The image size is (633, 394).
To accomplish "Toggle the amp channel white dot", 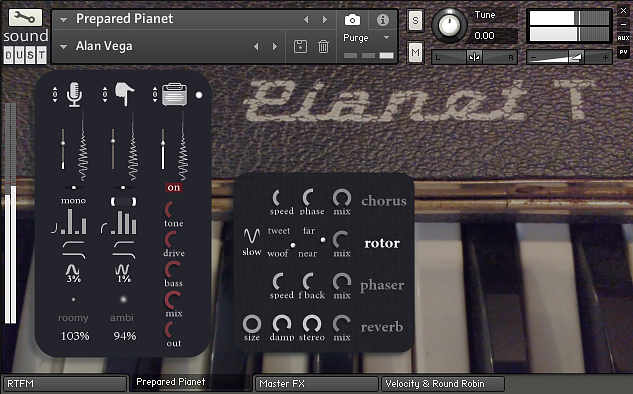I will (x=199, y=95).
